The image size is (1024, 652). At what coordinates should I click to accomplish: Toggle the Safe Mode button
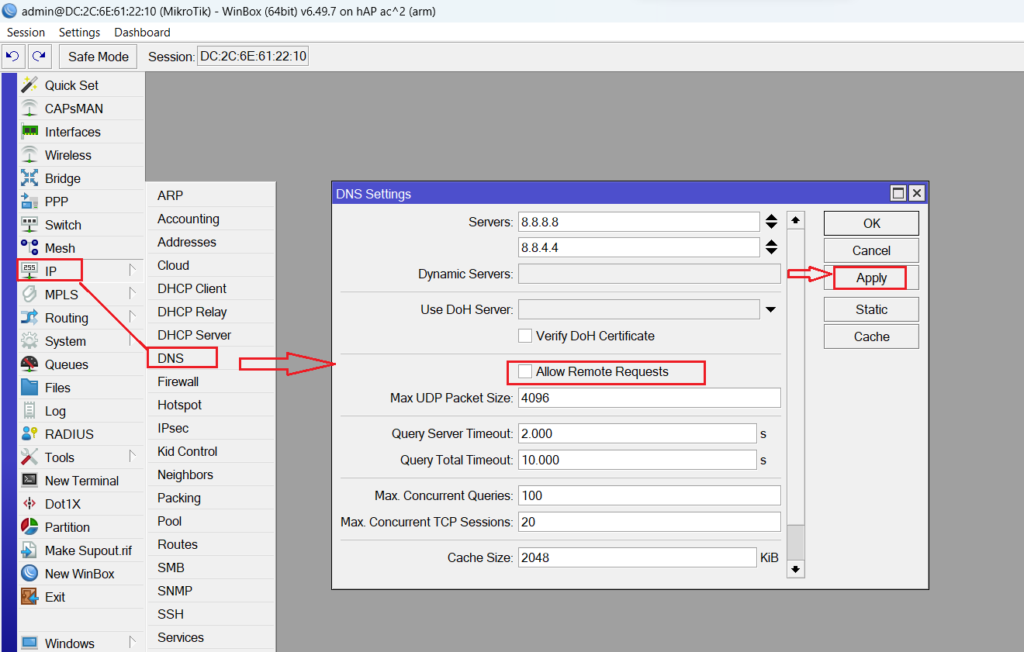coord(98,57)
